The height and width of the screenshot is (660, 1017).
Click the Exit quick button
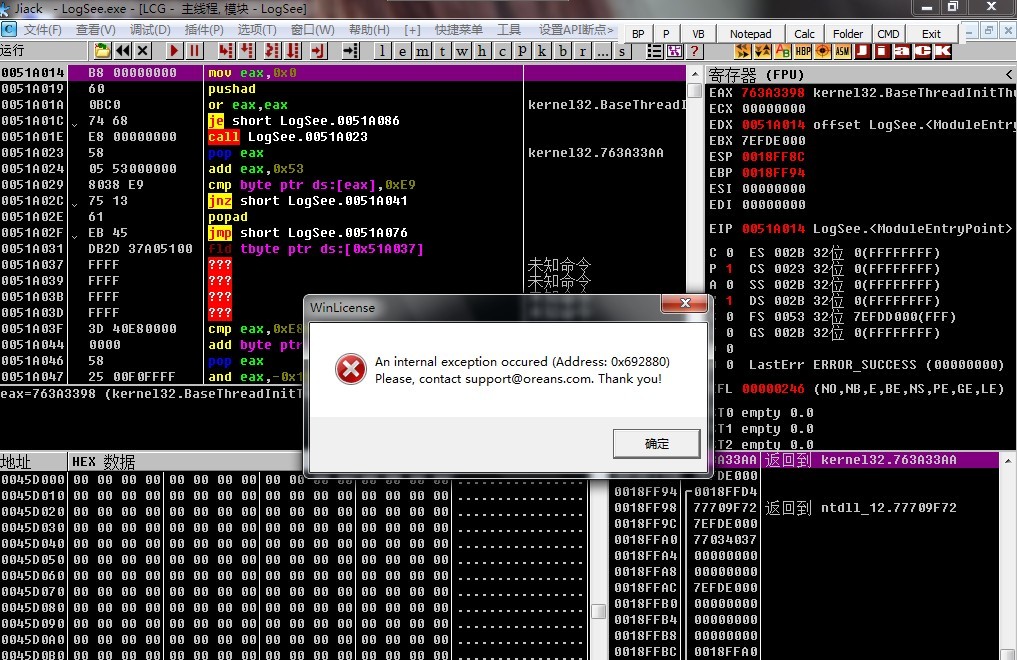(x=931, y=34)
